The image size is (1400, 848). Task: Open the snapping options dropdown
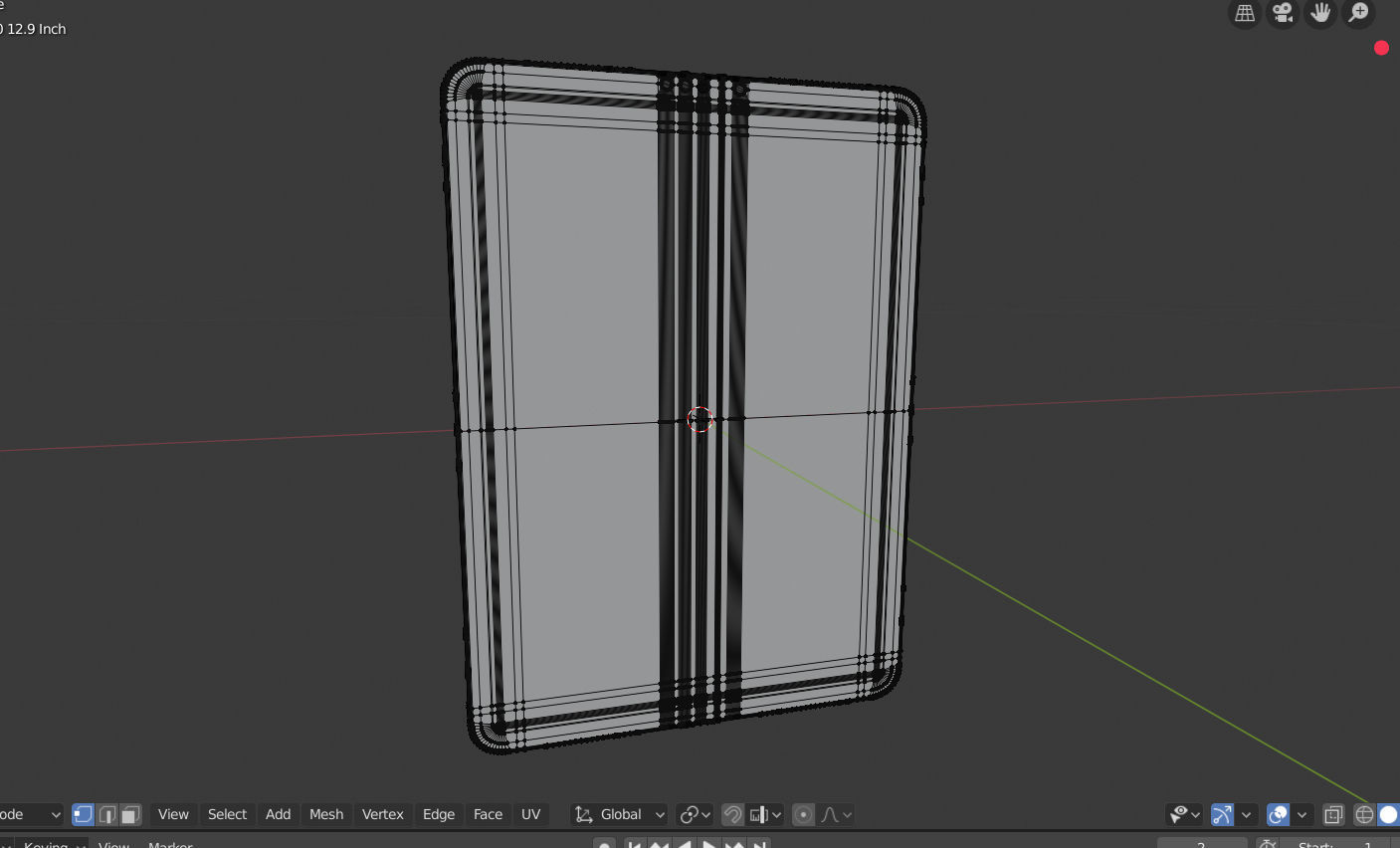click(x=764, y=814)
